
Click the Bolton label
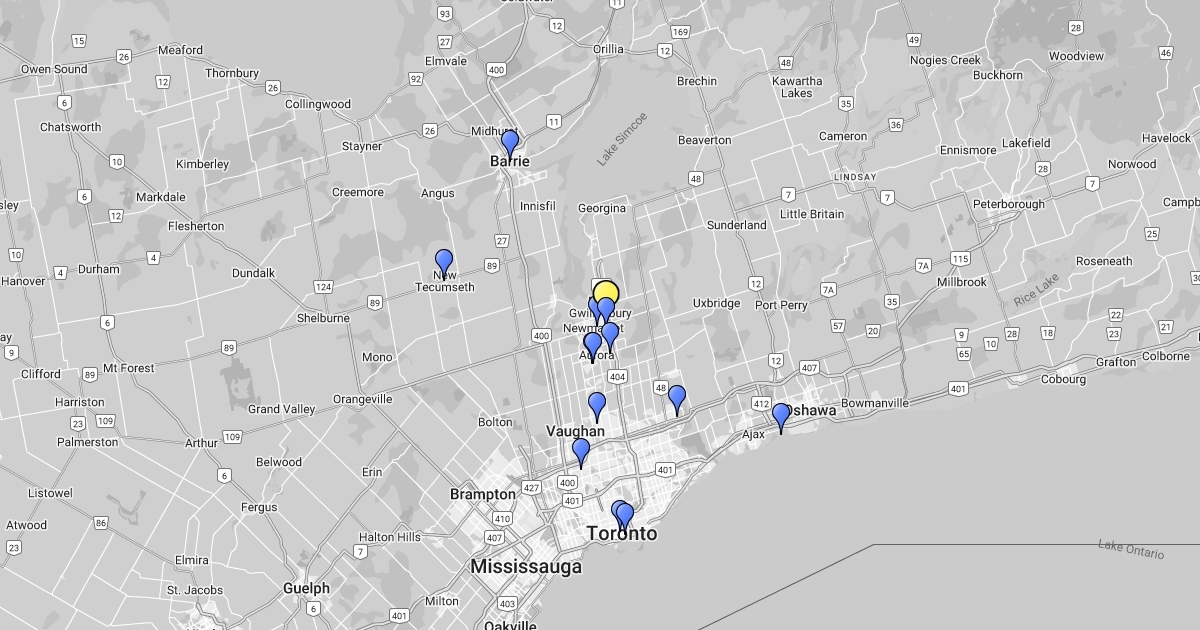click(495, 422)
